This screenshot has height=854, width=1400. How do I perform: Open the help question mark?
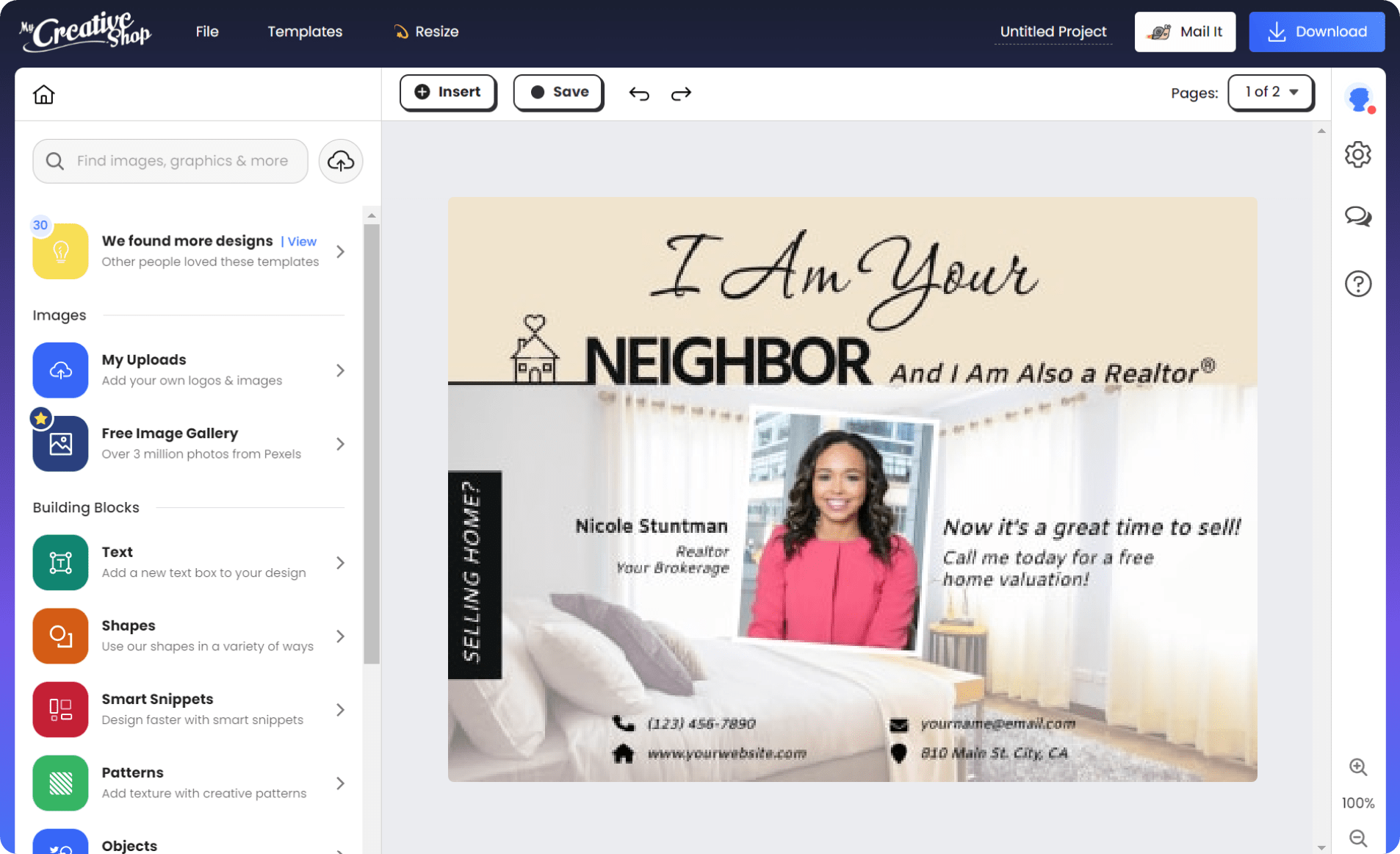pos(1358,284)
